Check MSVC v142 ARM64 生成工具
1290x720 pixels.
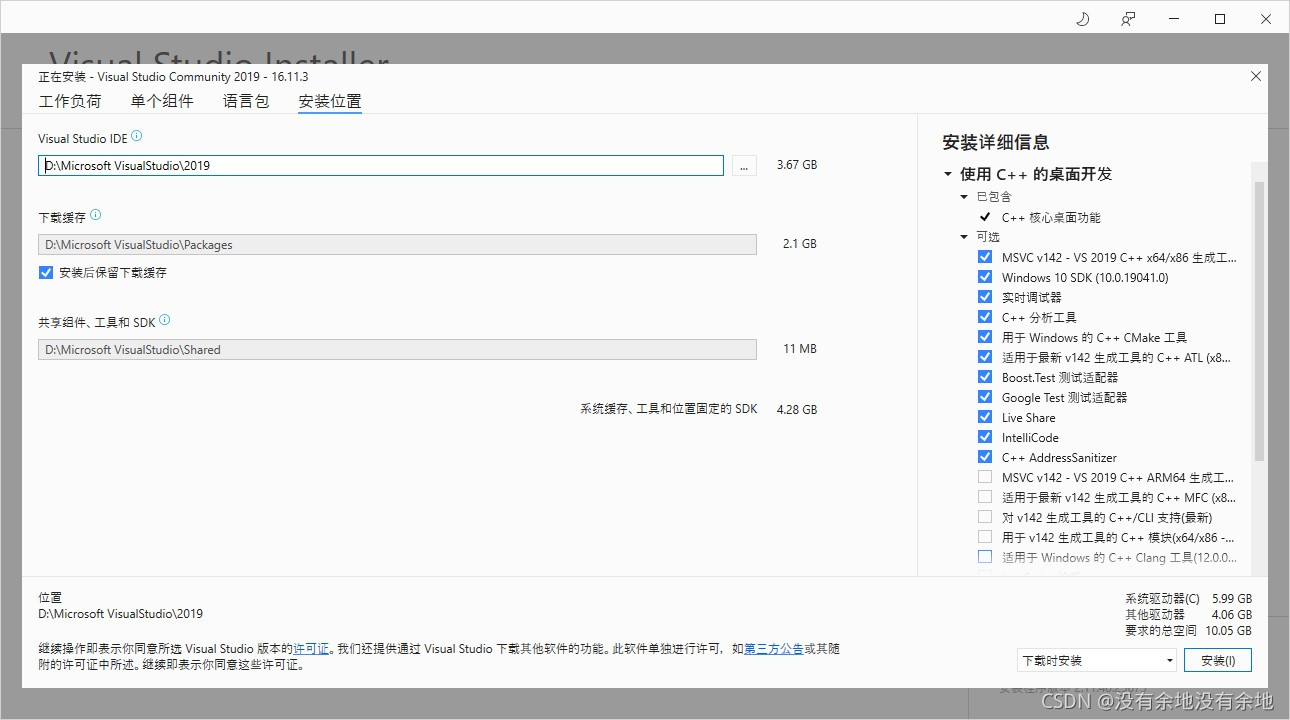point(985,477)
